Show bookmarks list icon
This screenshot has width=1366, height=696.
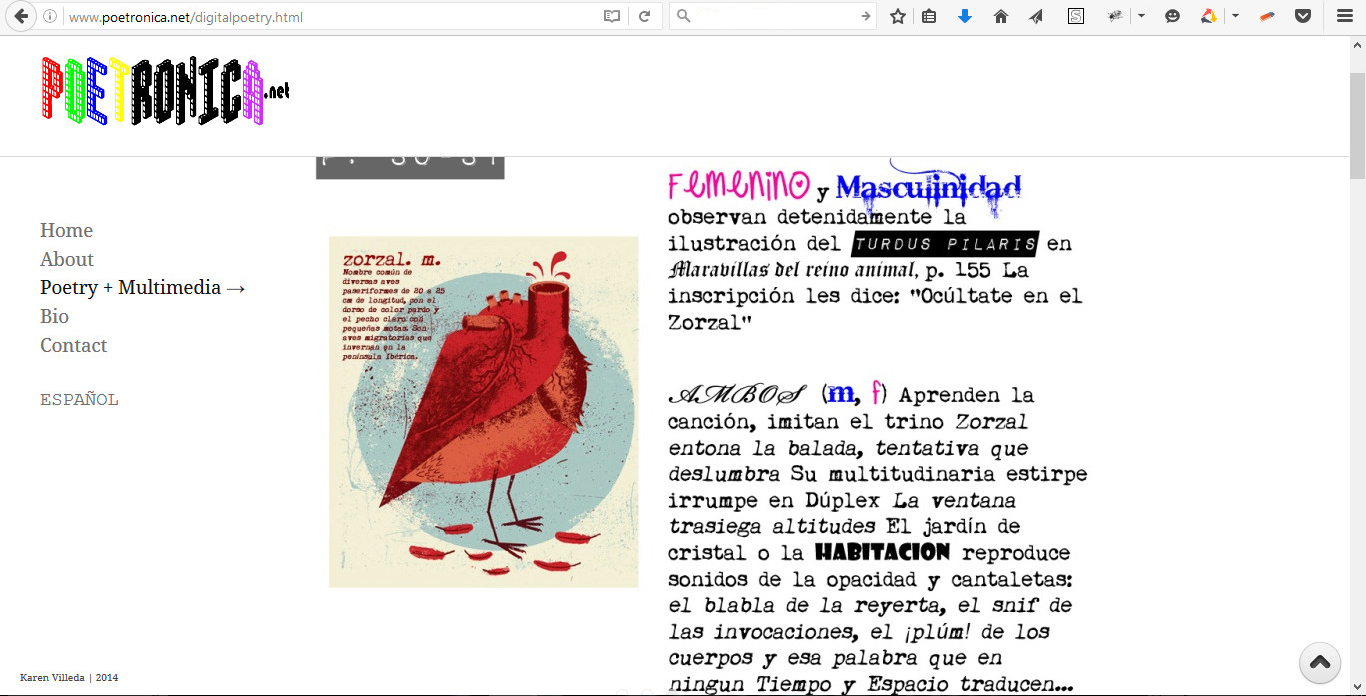point(929,17)
